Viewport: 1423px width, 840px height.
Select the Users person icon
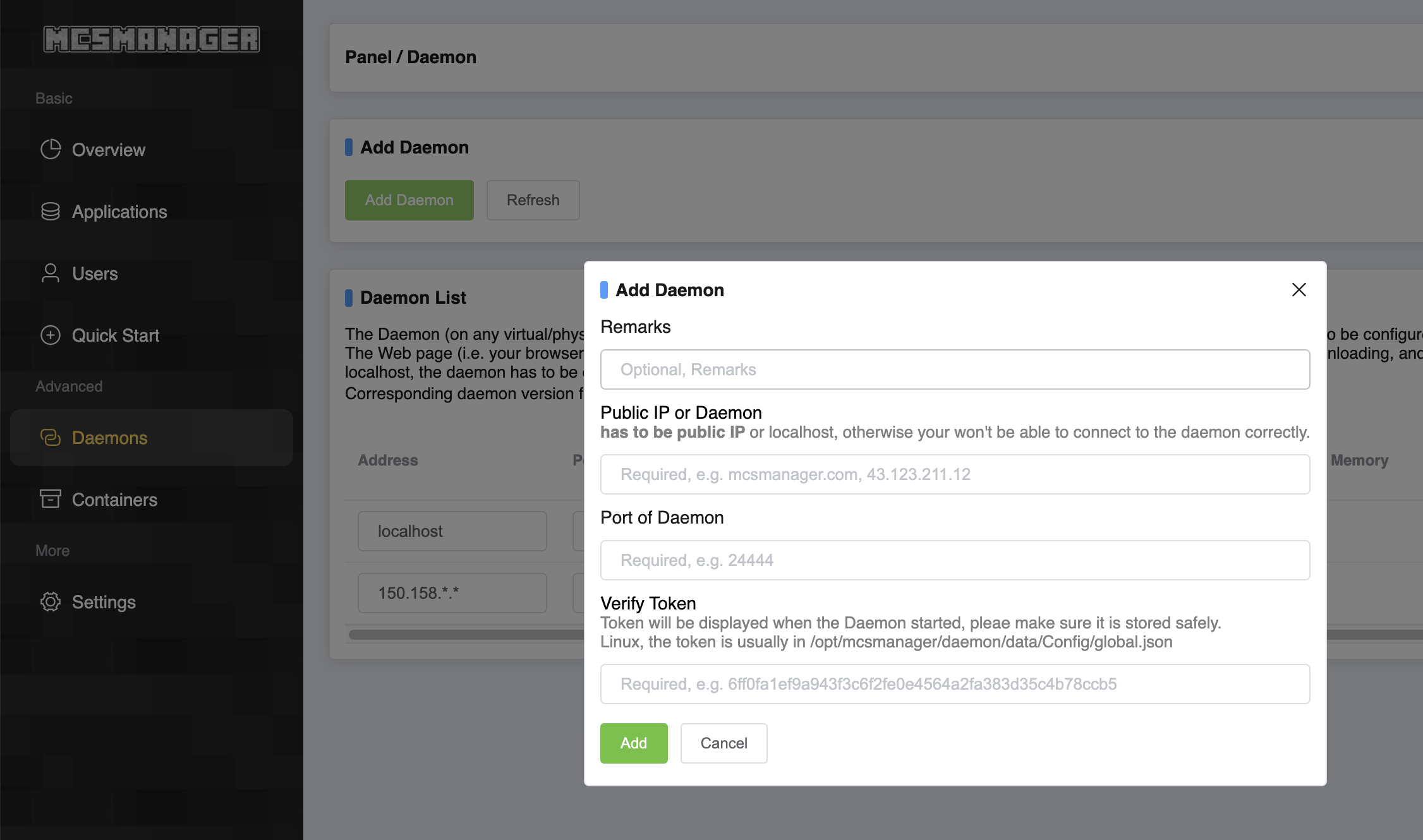(51, 273)
